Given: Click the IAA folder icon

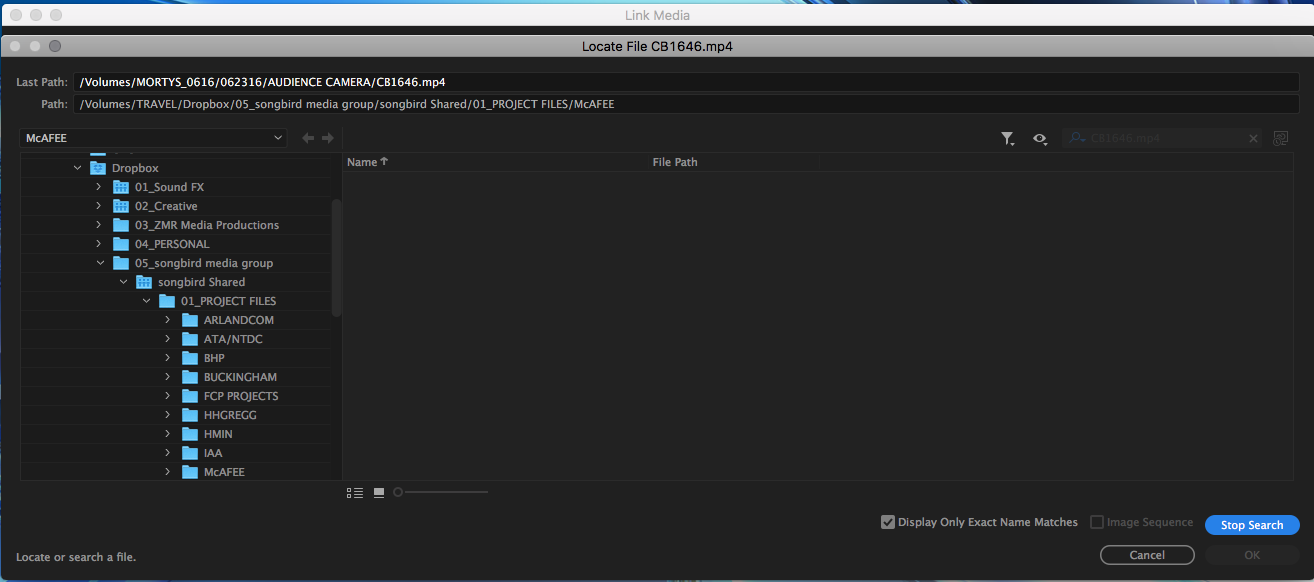Looking at the screenshot, I should (x=190, y=453).
